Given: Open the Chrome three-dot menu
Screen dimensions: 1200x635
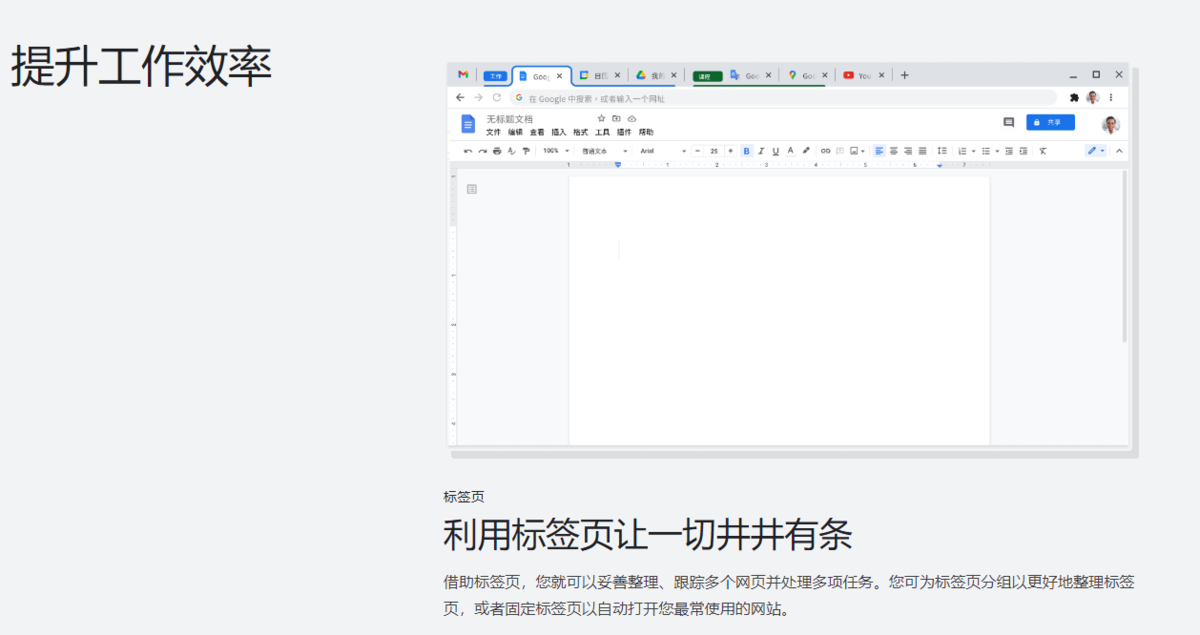Looking at the screenshot, I should coord(1111,98).
